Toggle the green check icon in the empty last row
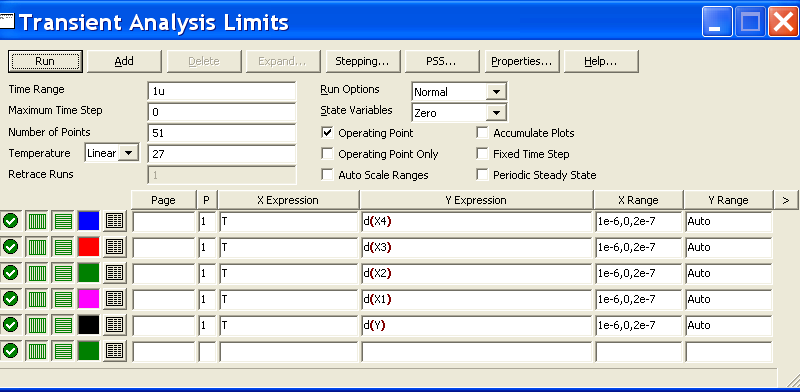 click(x=10, y=351)
